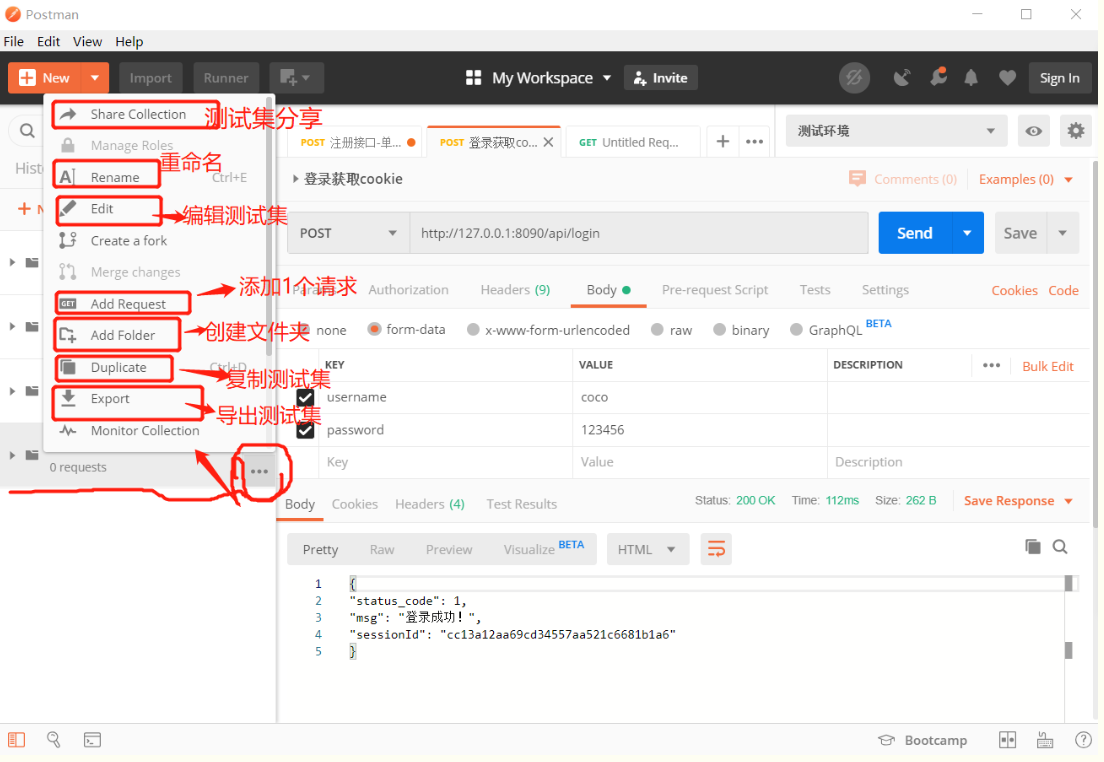Screen dimensions: 1104x762
Task: Choose Monitor Collection menu entry
Action: (144, 430)
